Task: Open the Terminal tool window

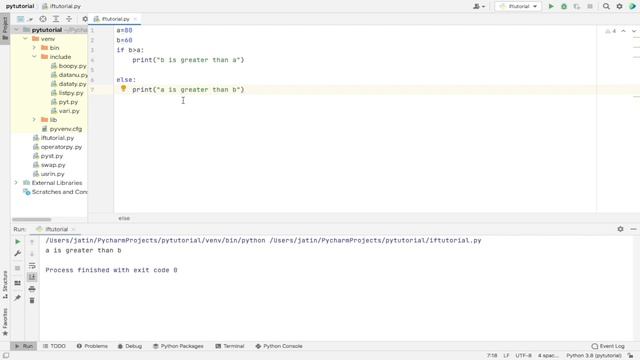Action: tap(229, 346)
